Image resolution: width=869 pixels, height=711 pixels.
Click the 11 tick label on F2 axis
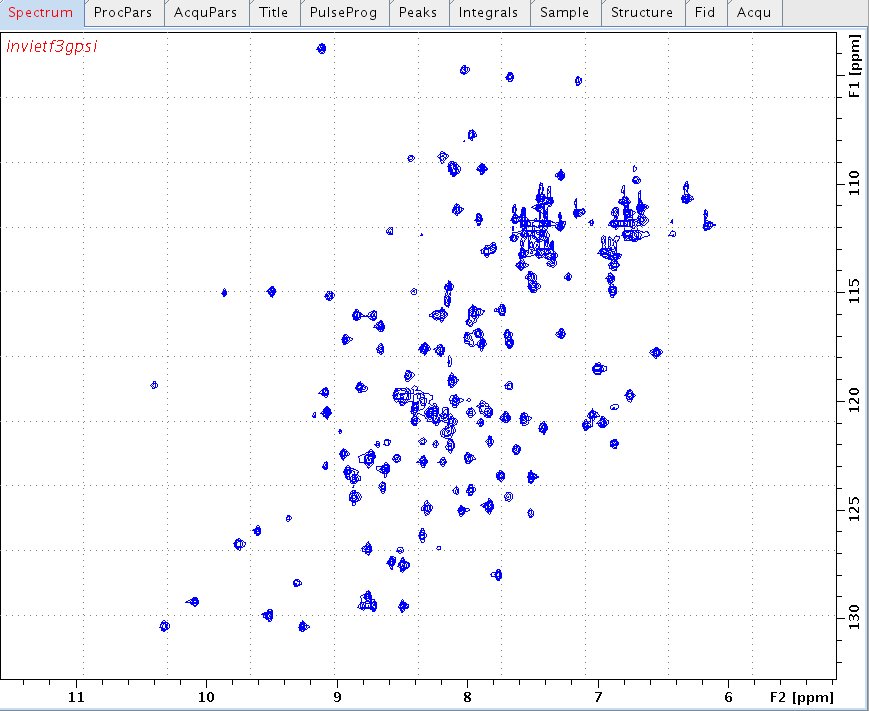76,695
